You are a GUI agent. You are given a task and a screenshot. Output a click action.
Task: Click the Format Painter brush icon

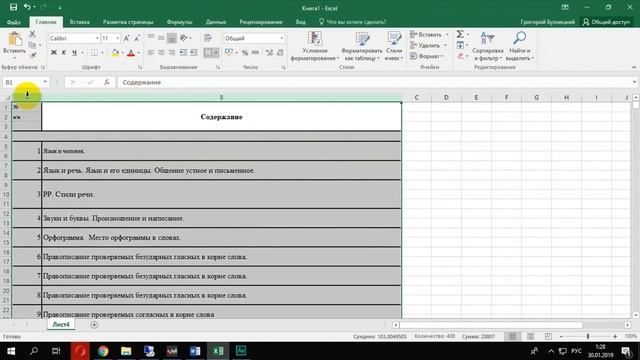(32, 55)
